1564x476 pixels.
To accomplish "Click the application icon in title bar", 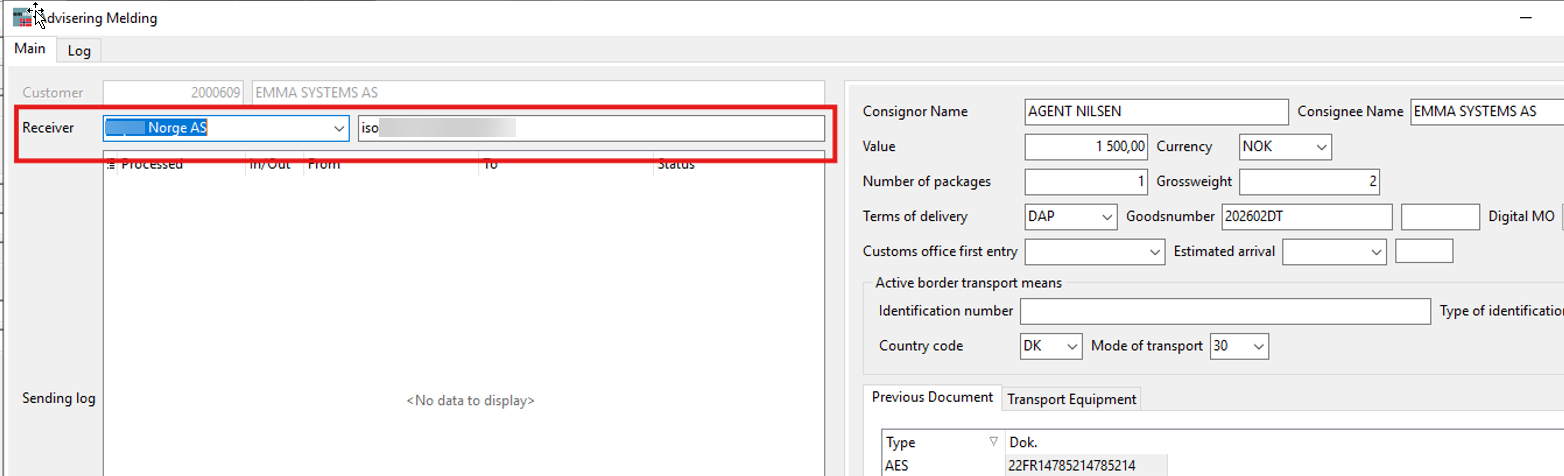I will click(20, 18).
